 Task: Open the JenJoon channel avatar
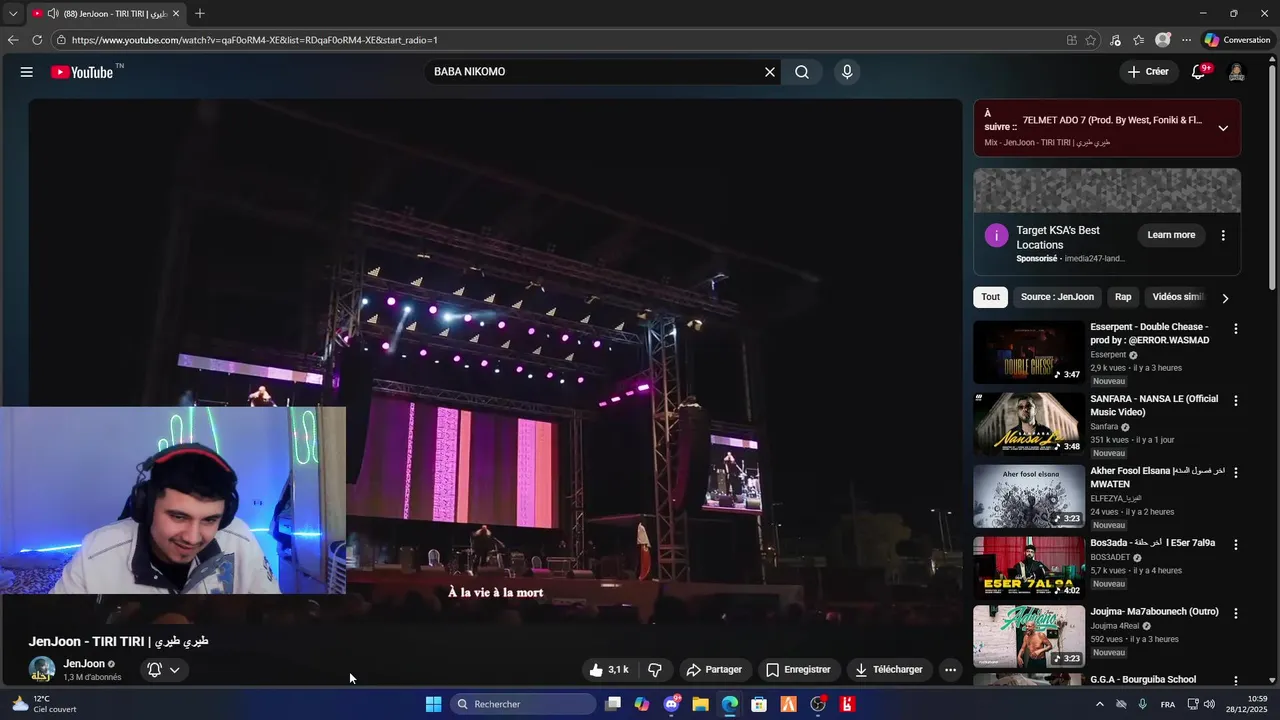tap(42, 670)
